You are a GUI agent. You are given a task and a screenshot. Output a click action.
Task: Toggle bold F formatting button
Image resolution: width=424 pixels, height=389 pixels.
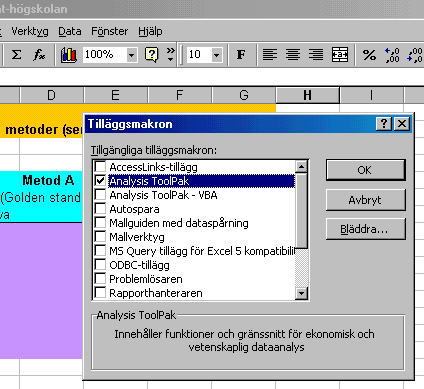pos(241,54)
